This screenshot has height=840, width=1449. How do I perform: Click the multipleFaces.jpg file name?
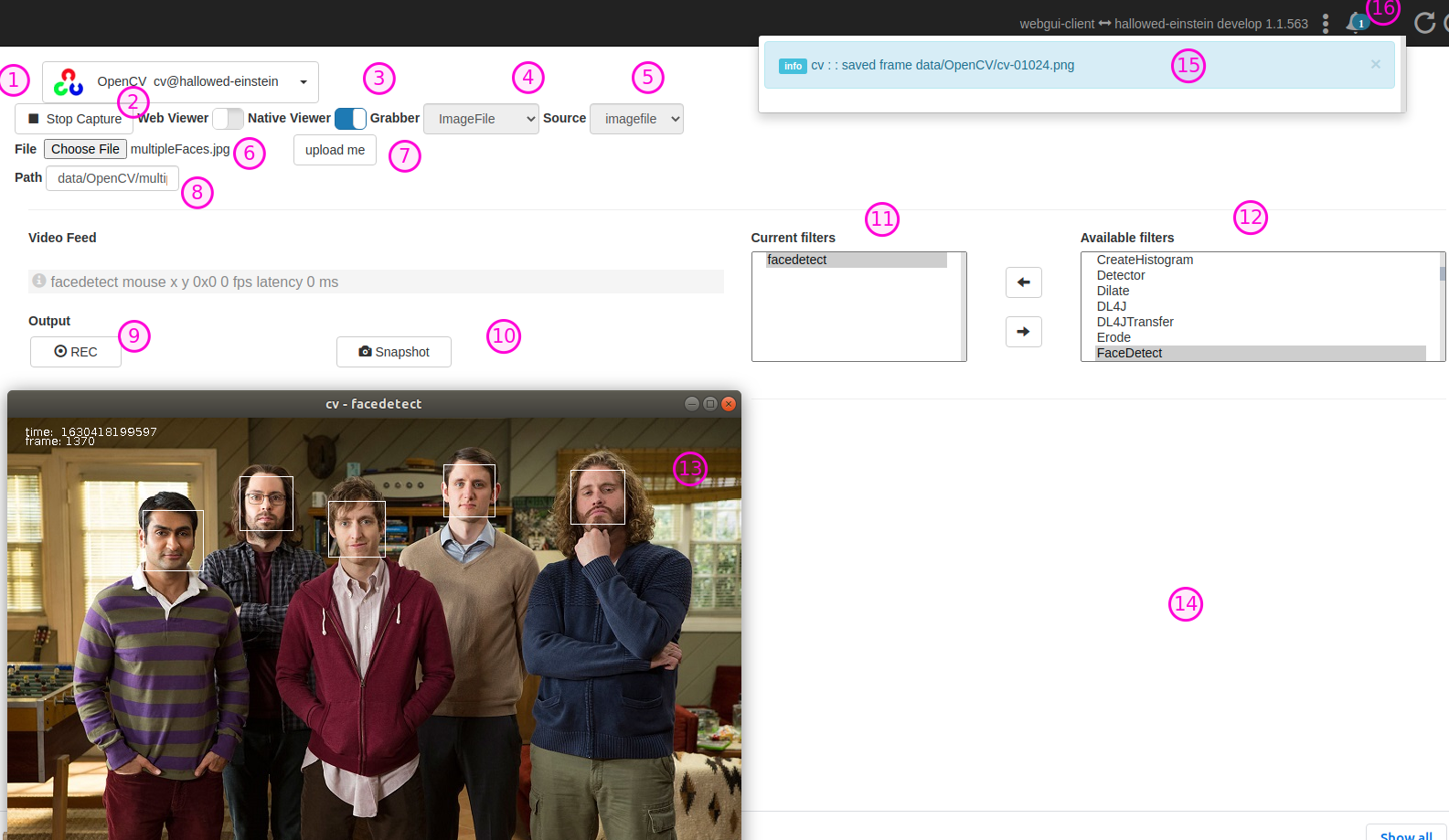coord(180,149)
